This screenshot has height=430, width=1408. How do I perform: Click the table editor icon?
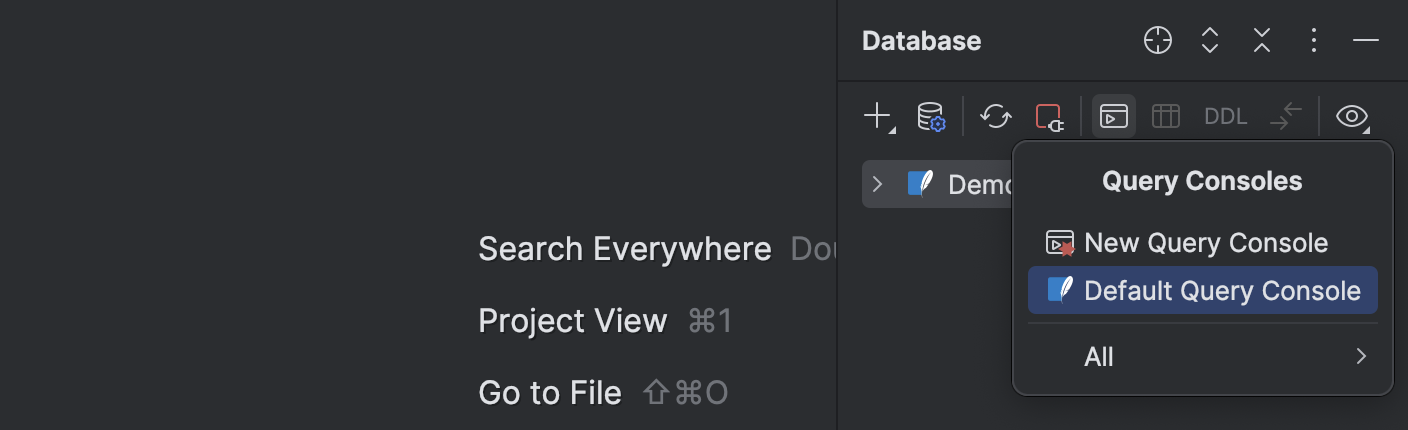tap(1166, 117)
